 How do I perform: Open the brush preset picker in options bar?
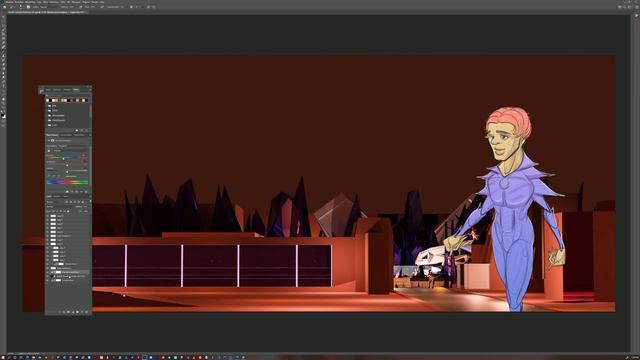pos(21,7)
